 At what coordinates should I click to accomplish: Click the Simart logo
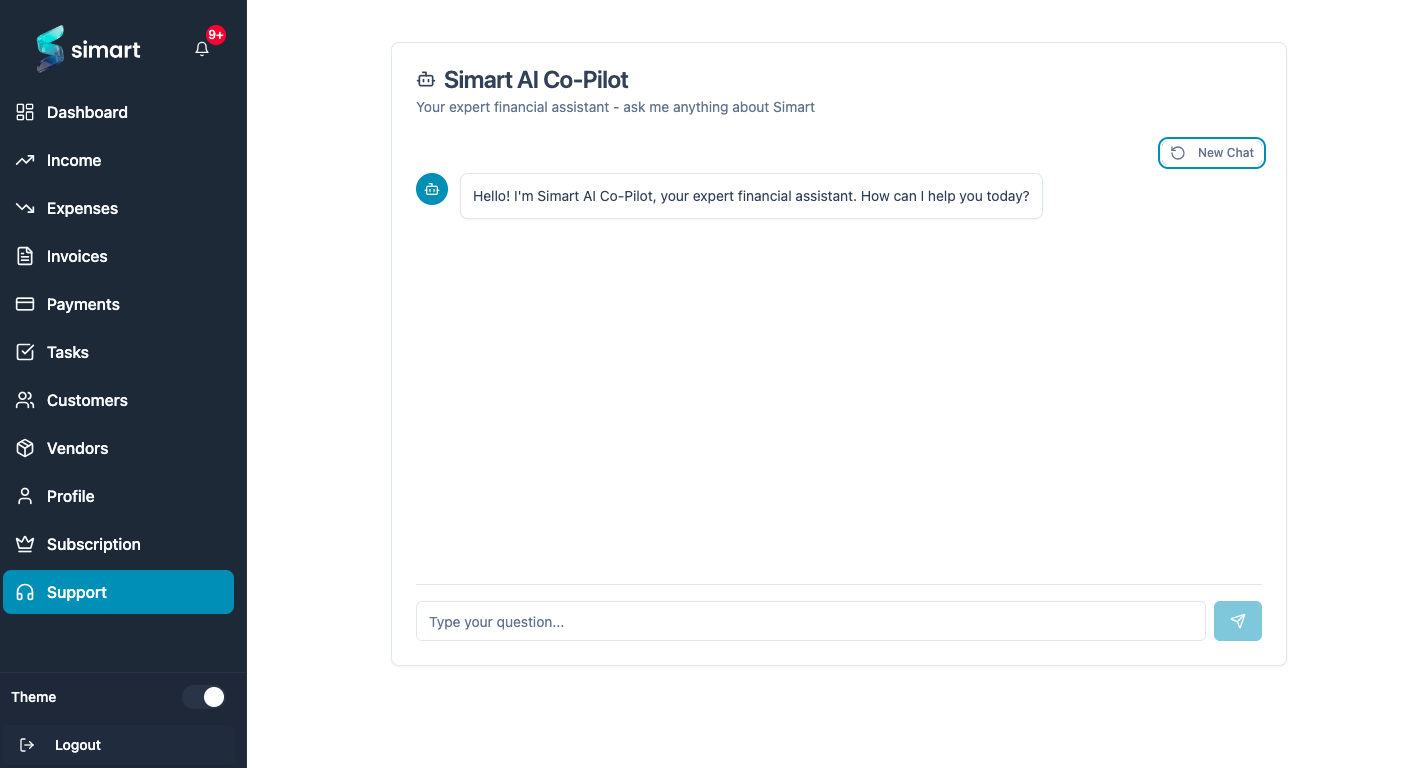(89, 49)
